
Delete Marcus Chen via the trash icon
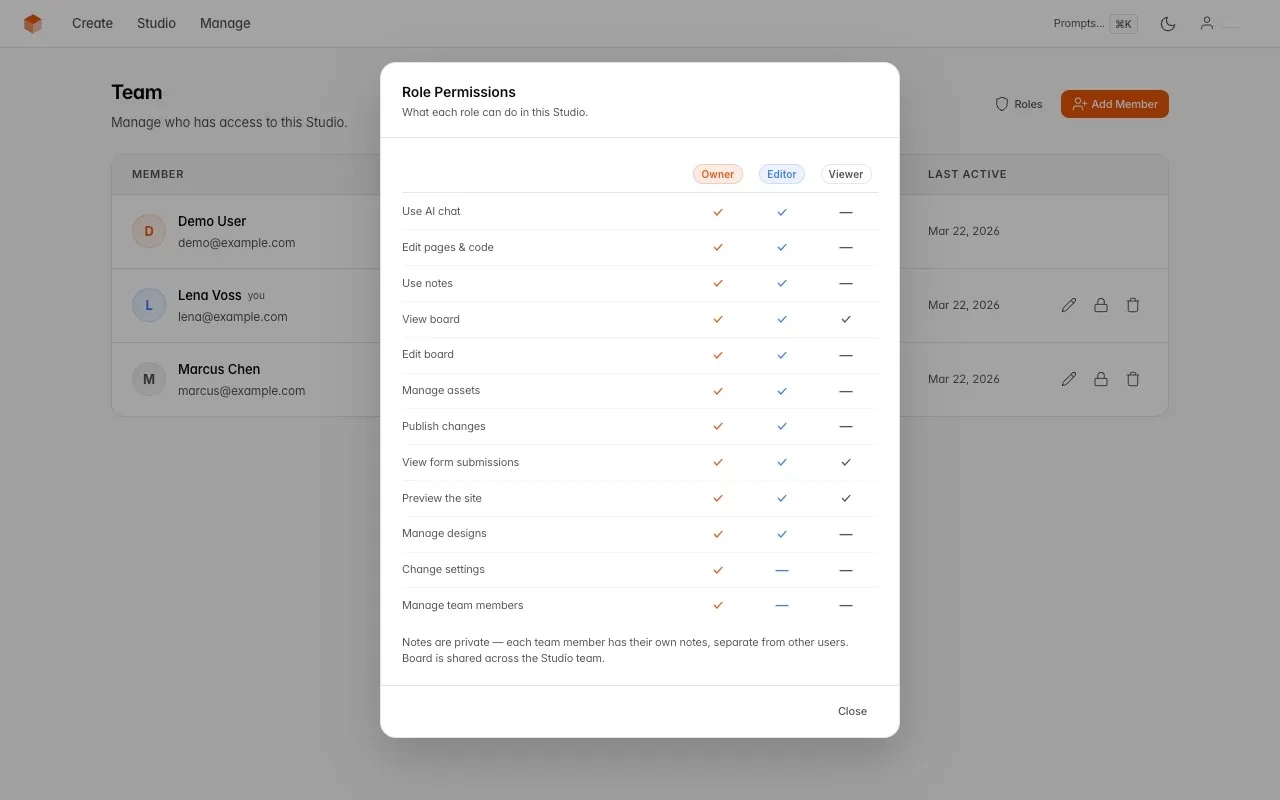[1133, 379]
